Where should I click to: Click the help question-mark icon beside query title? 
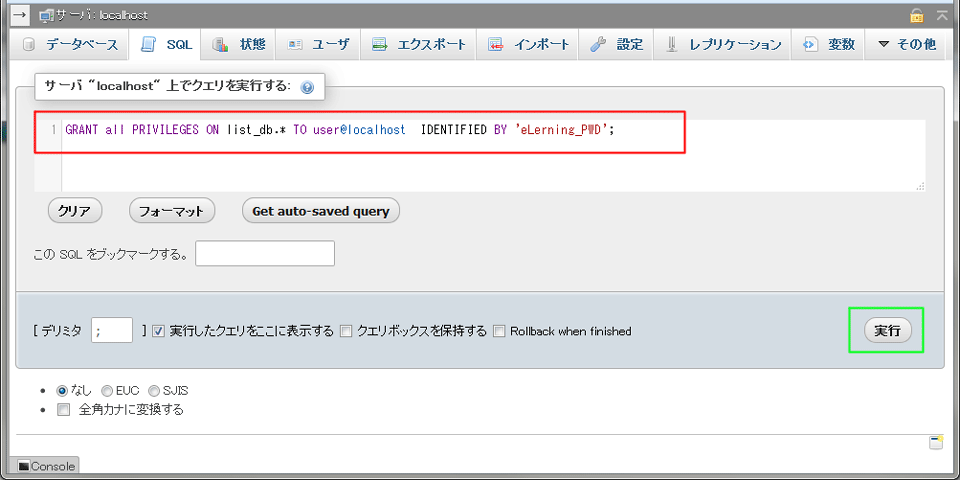point(307,88)
